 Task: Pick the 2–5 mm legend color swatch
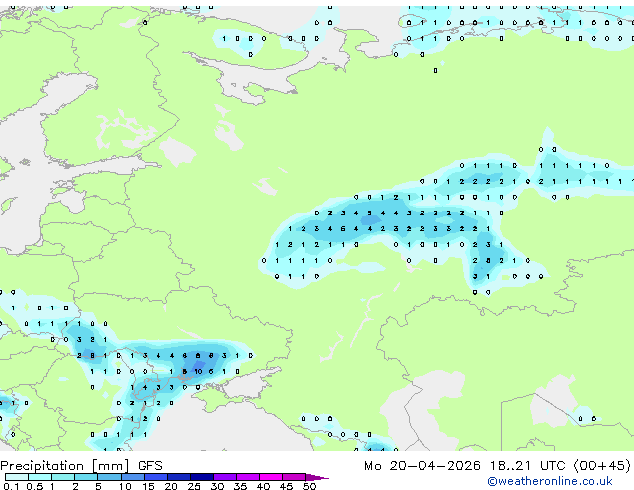click(x=86, y=477)
